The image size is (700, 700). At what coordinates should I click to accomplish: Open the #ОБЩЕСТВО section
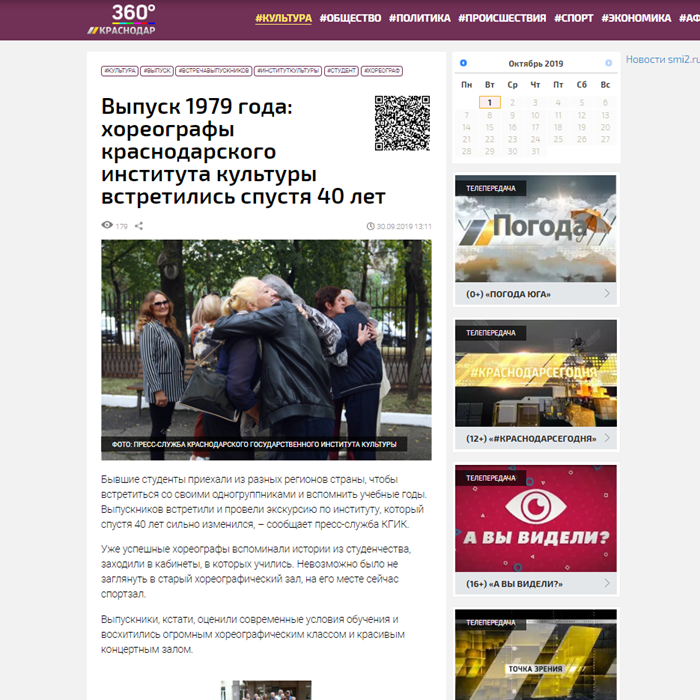[350, 18]
